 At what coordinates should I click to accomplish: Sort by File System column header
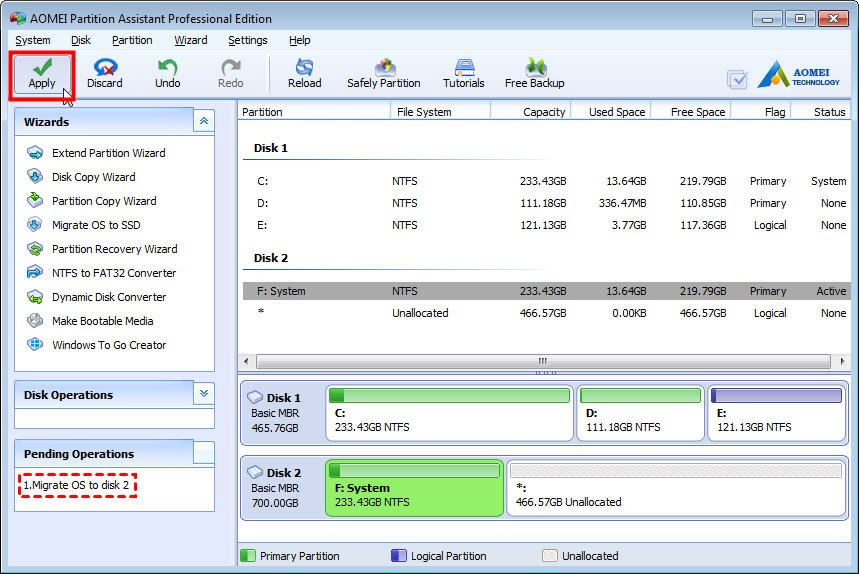pyautogui.click(x=440, y=112)
